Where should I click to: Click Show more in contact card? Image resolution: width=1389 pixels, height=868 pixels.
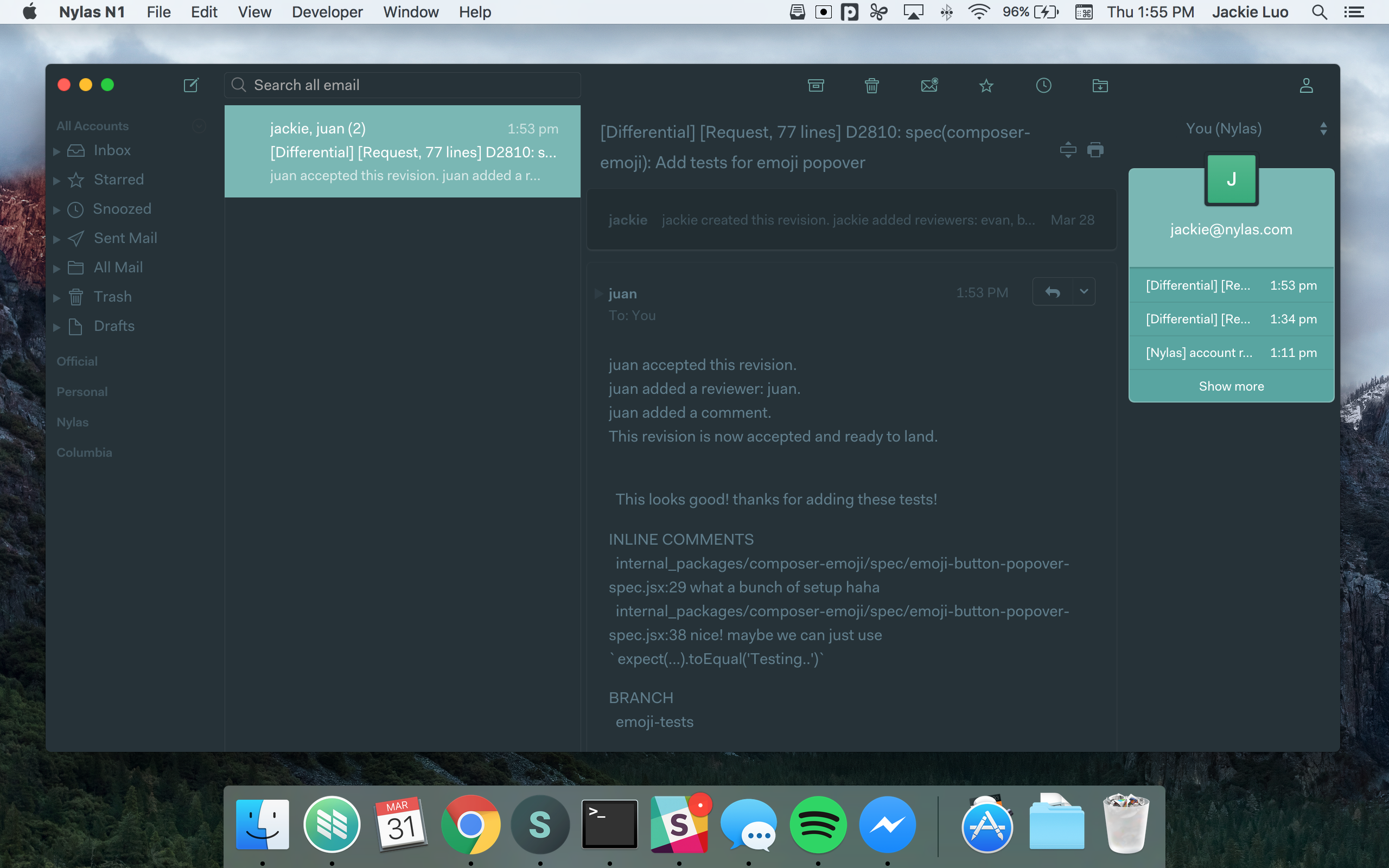tap(1231, 386)
